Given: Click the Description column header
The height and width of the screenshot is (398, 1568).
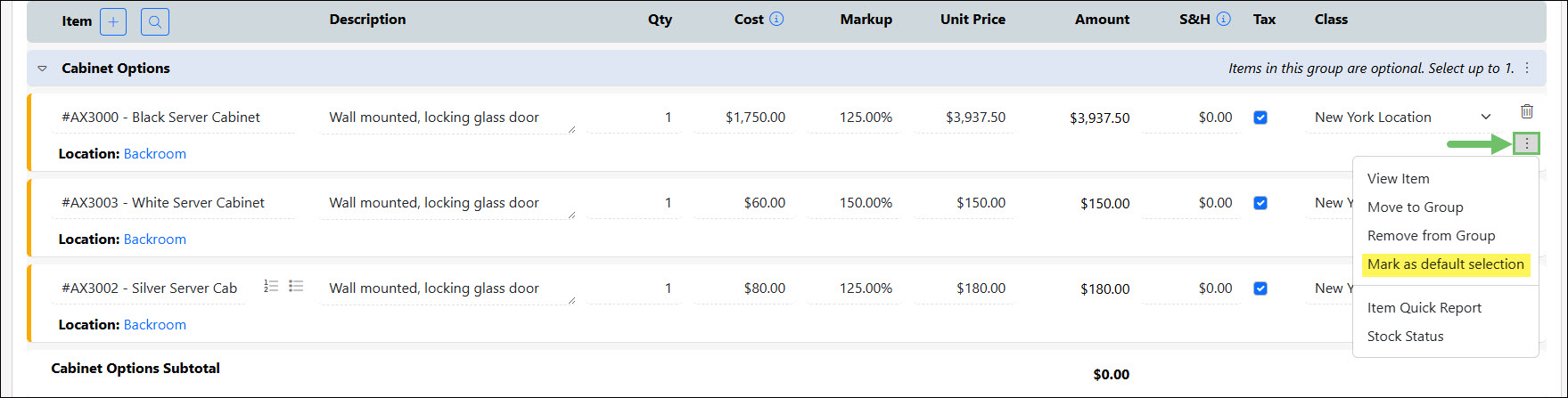Looking at the screenshot, I should 367,20.
